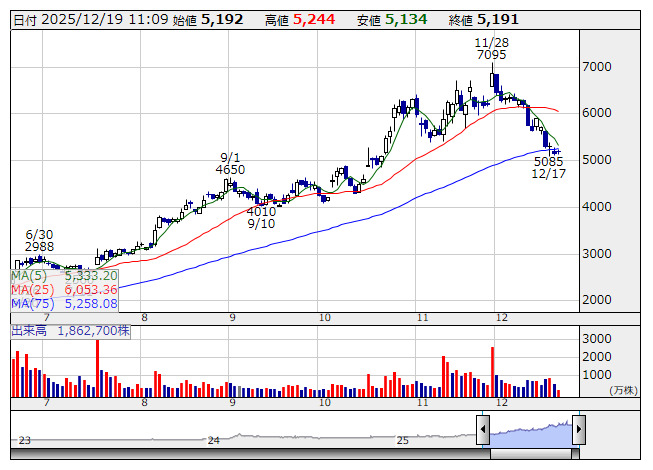Click the scrollbar thumb below the navigator
Screen dimensions: 653x470
coord(530,455)
